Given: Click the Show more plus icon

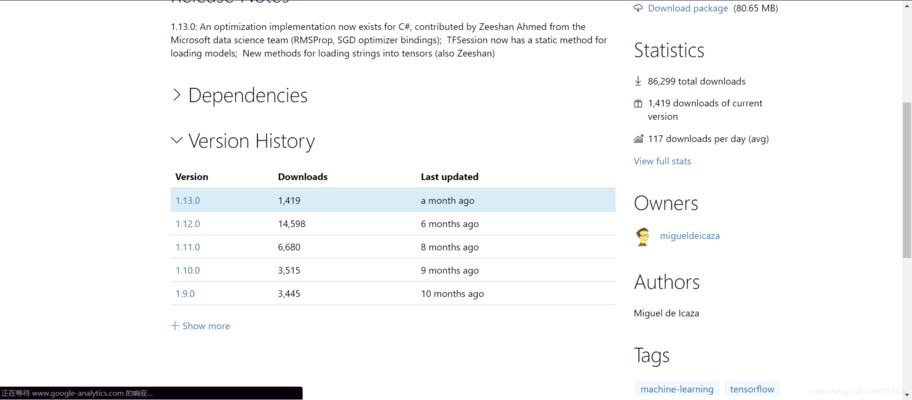Looking at the screenshot, I should (x=175, y=326).
